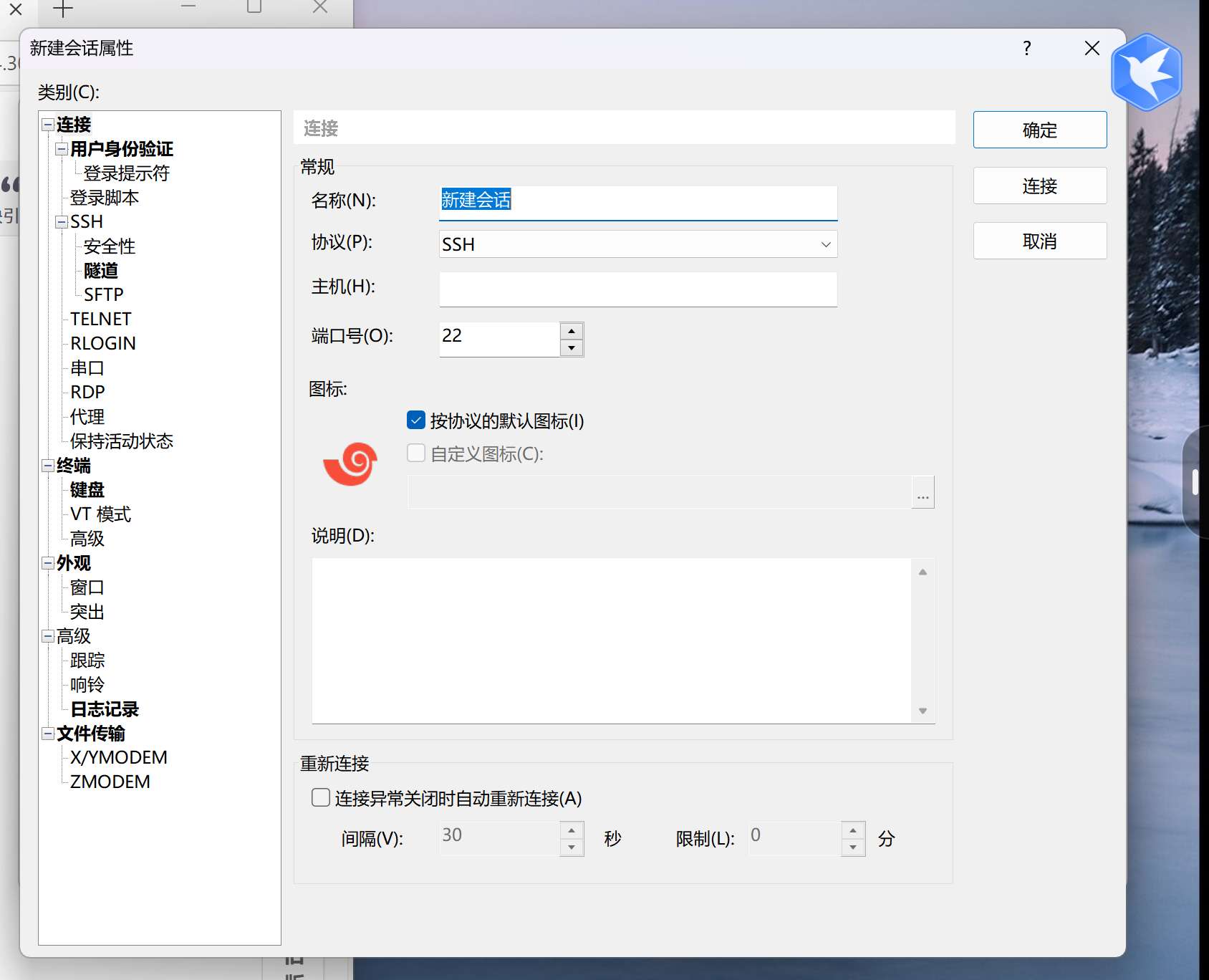Click the 确定 confirm button

(1039, 130)
